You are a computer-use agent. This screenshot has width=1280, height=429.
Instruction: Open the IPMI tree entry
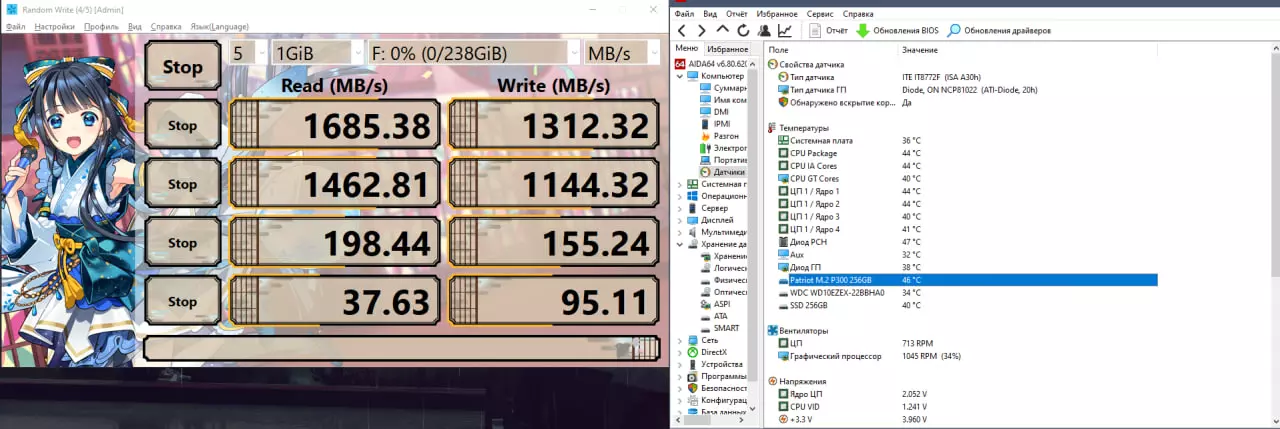click(716, 124)
